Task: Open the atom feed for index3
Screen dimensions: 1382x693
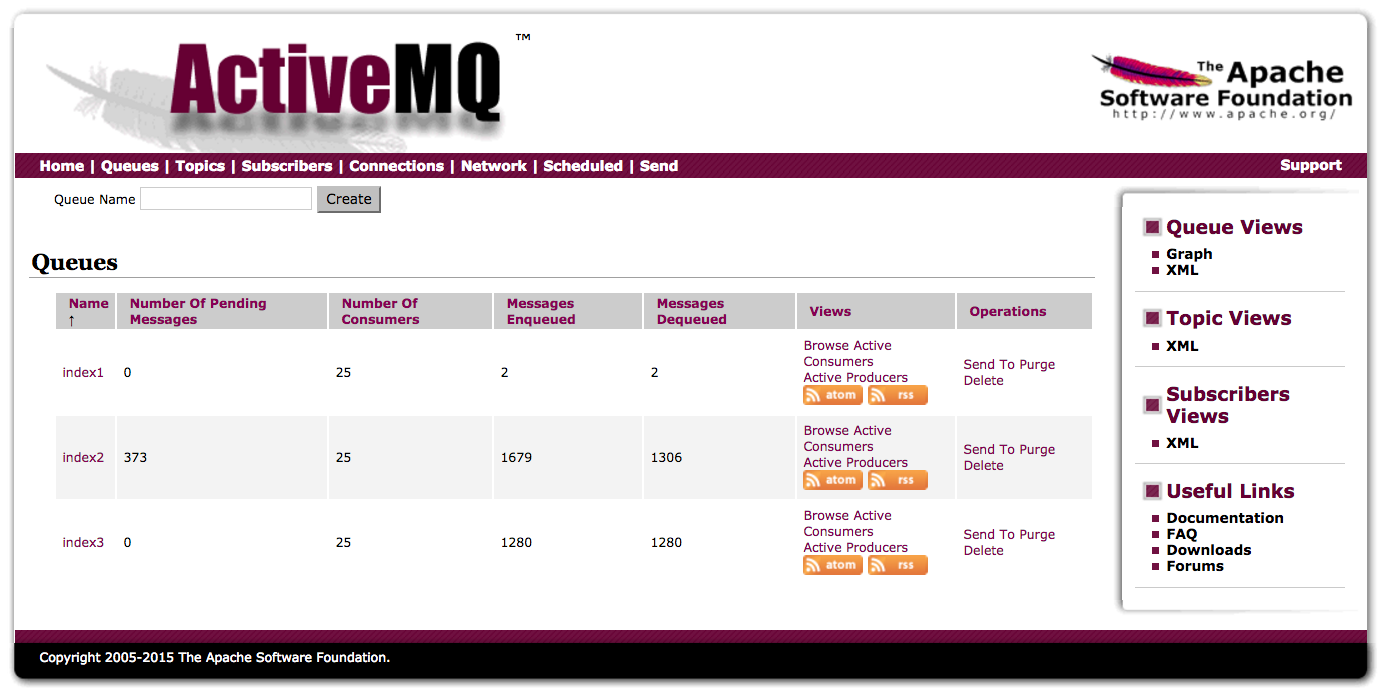Action: 833,565
